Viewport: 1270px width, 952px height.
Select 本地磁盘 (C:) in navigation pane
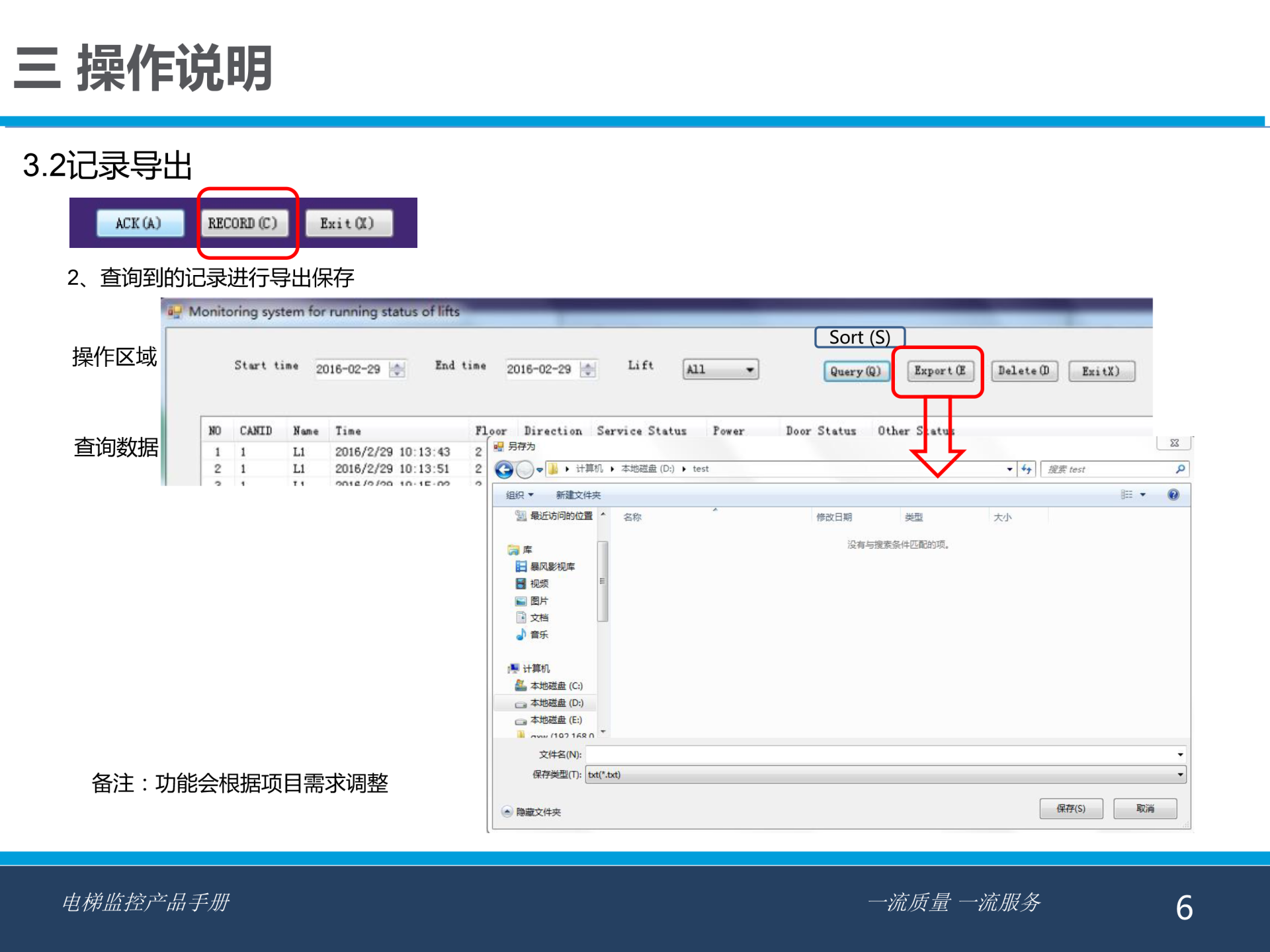tap(549, 686)
